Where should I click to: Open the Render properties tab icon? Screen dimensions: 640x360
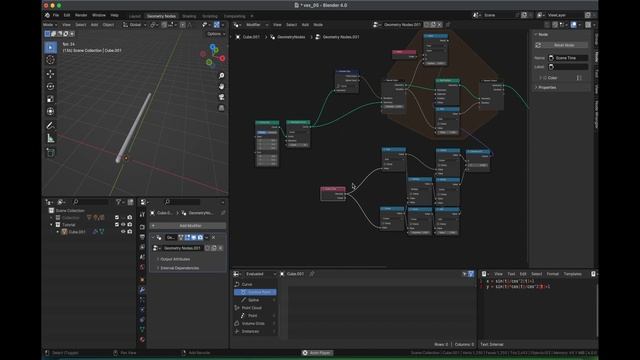click(x=142, y=227)
